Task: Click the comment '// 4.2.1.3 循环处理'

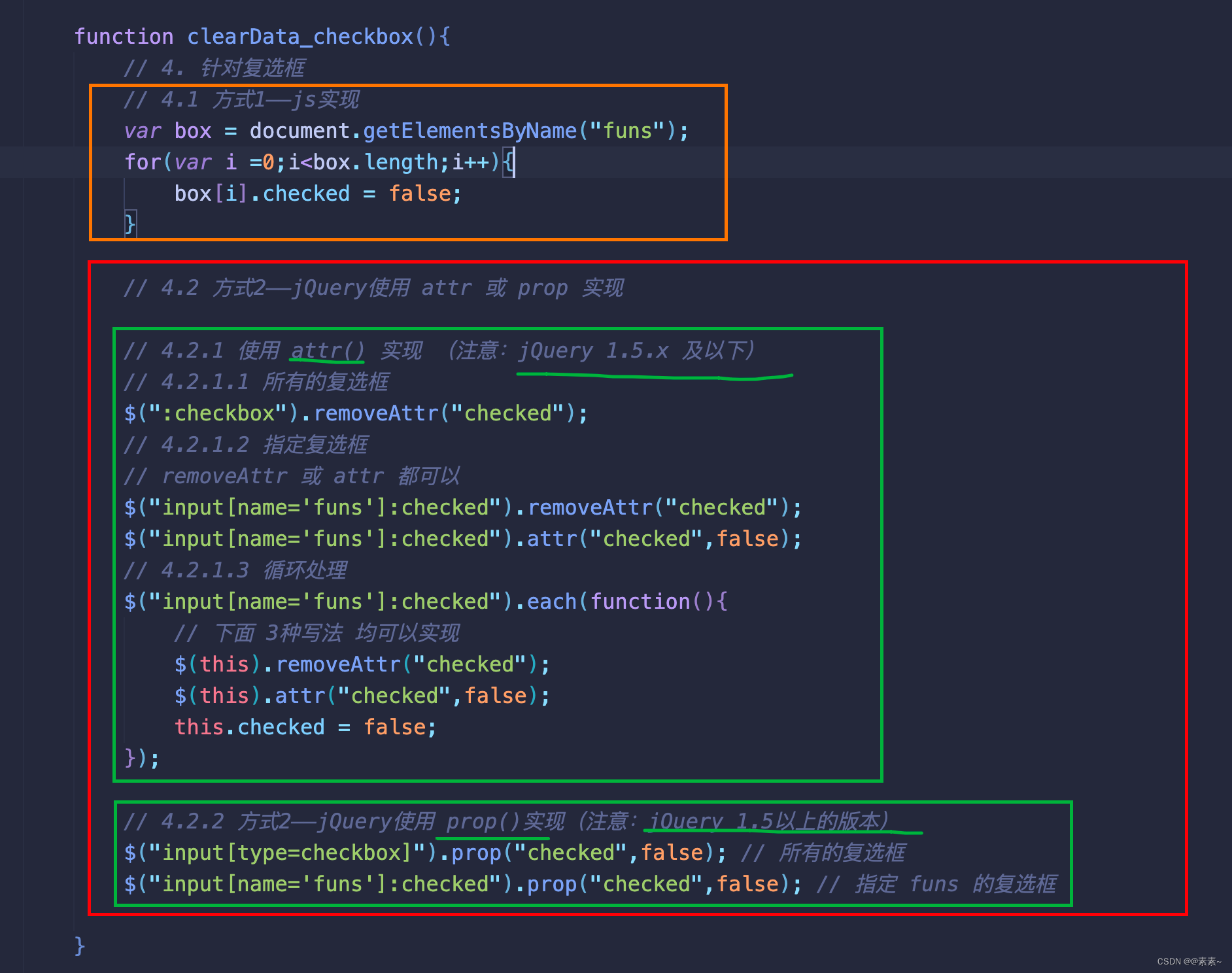Action: [236, 570]
